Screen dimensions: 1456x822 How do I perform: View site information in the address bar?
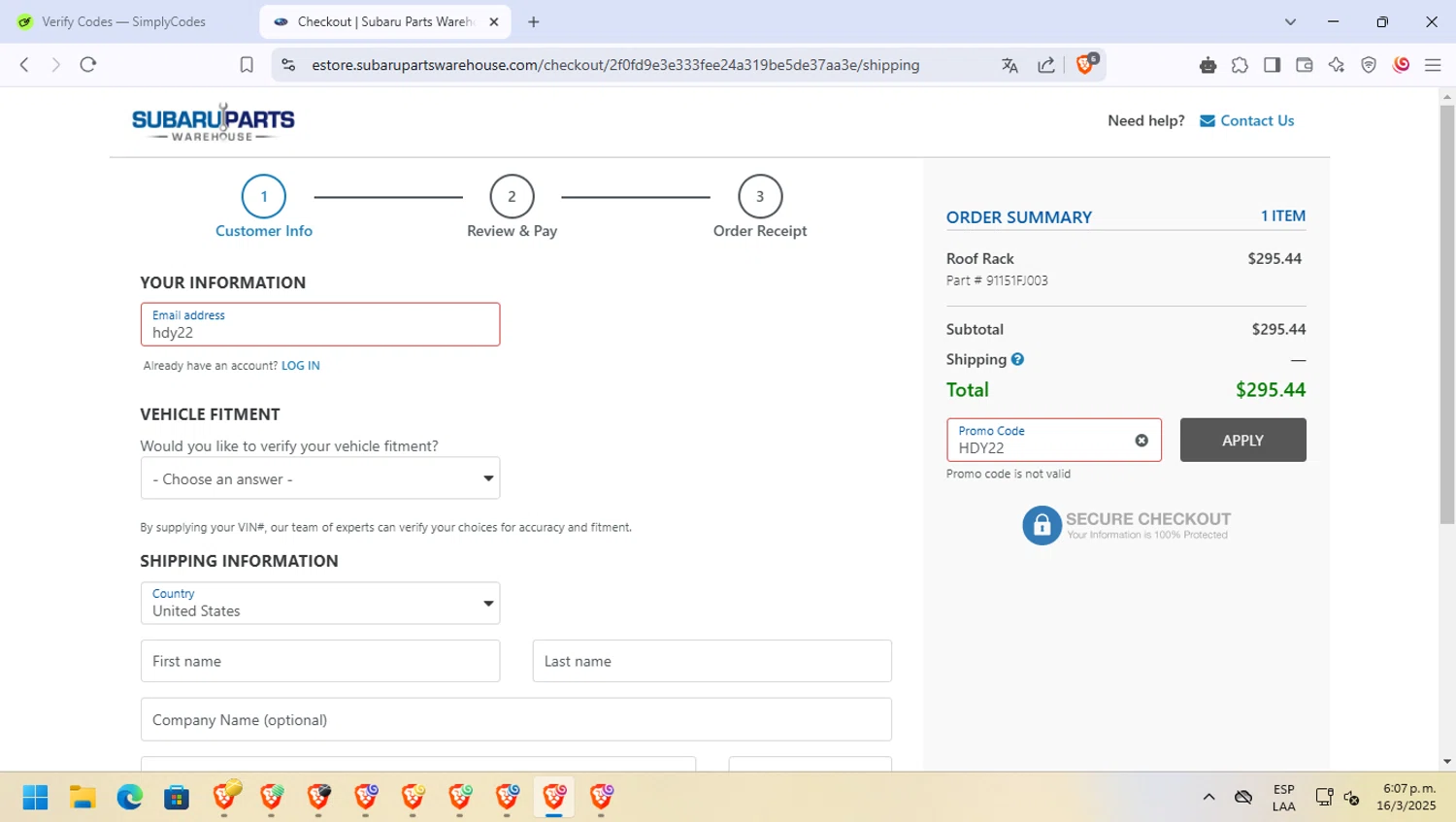[x=288, y=65]
